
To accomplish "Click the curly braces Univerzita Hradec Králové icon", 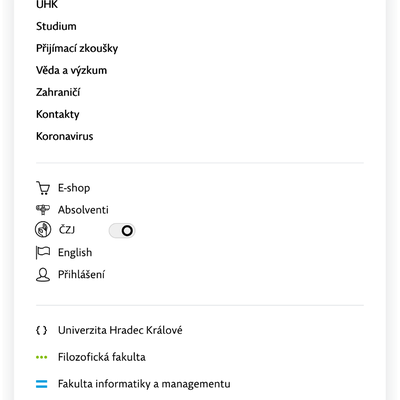I will pyautogui.click(x=42, y=330).
